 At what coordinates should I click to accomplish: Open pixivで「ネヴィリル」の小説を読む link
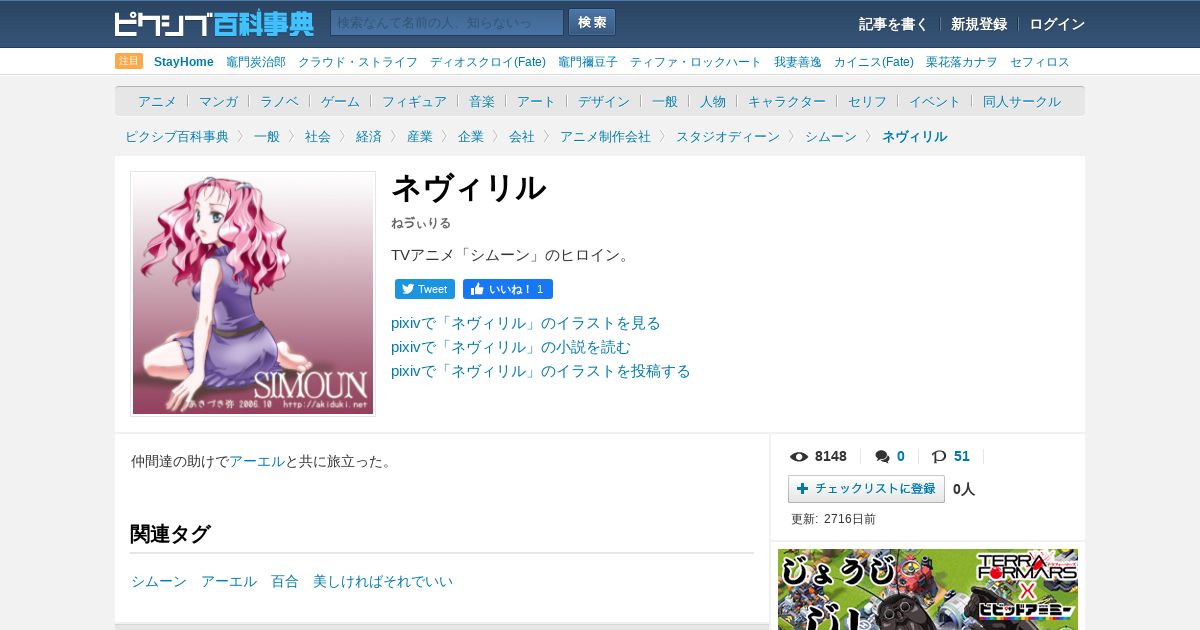coord(511,347)
